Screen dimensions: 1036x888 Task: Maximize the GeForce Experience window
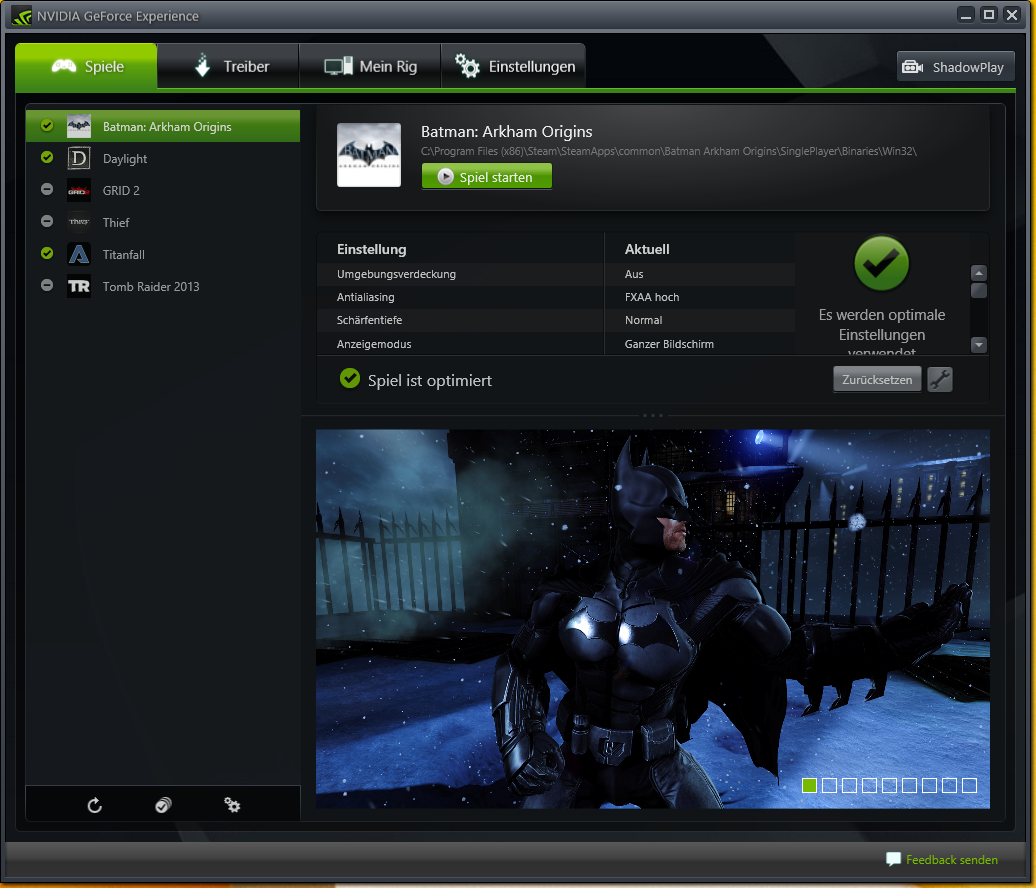coord(988,15)
